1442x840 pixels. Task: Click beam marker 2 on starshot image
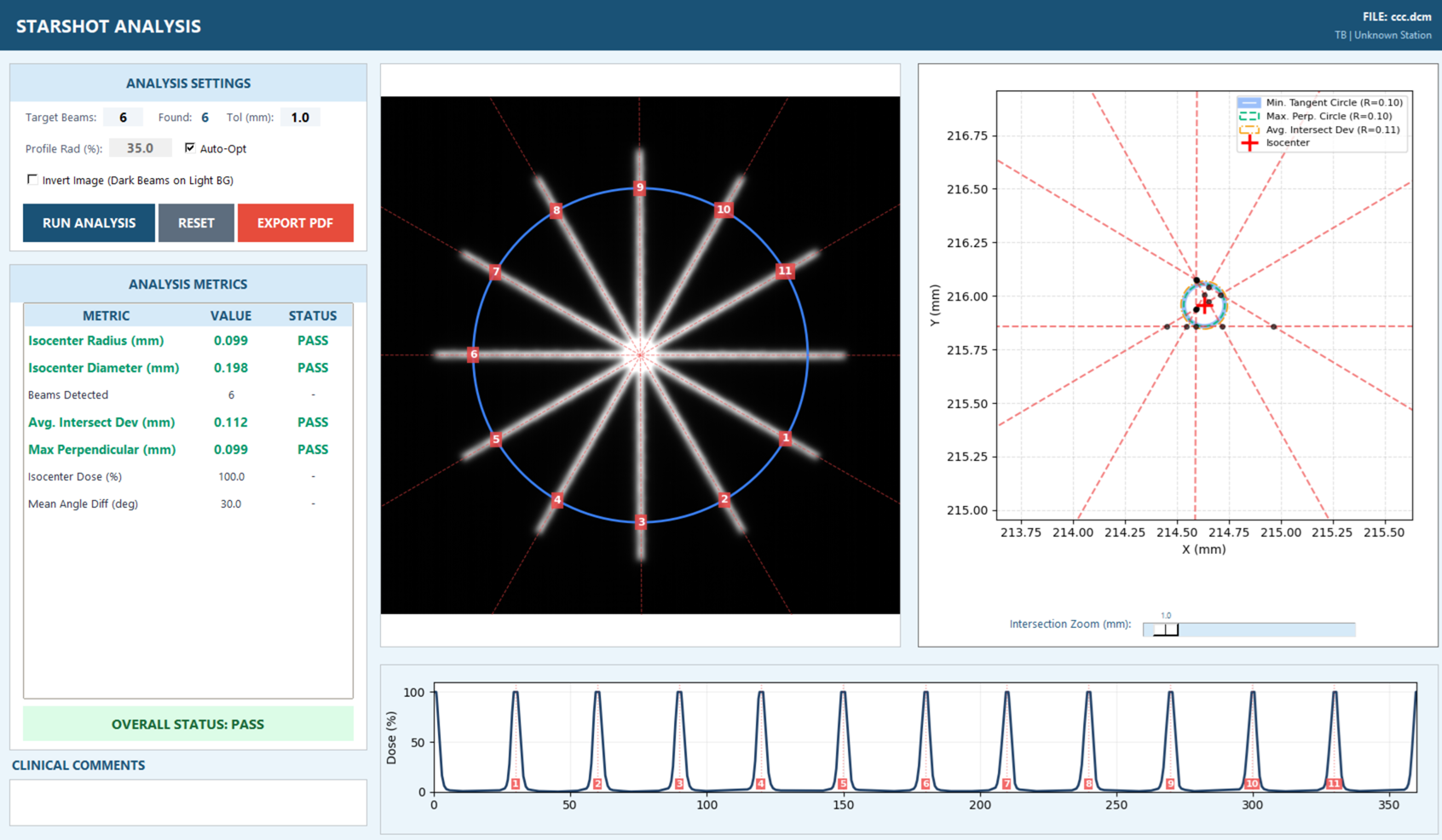[x=724, y=499]
